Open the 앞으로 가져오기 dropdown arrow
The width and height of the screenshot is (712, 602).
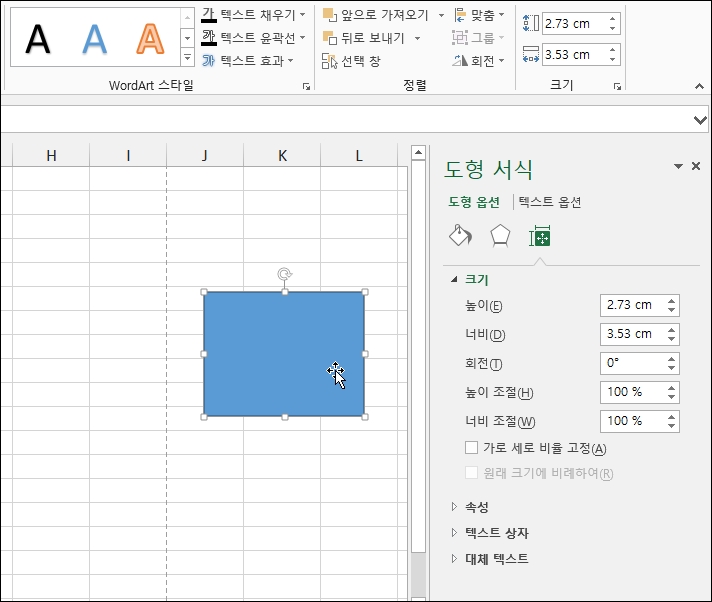pyautogui.click(x=441, y=15)
